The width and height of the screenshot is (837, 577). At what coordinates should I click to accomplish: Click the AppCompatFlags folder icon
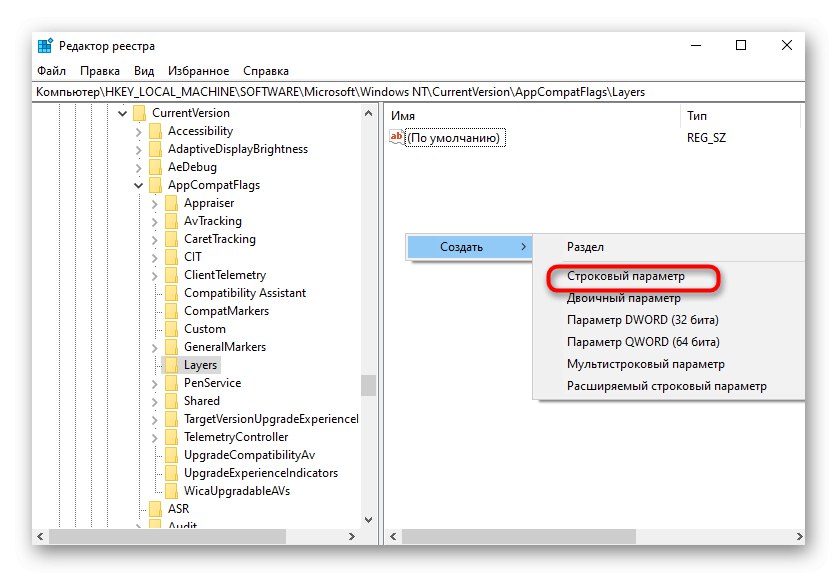click(155, 185)
